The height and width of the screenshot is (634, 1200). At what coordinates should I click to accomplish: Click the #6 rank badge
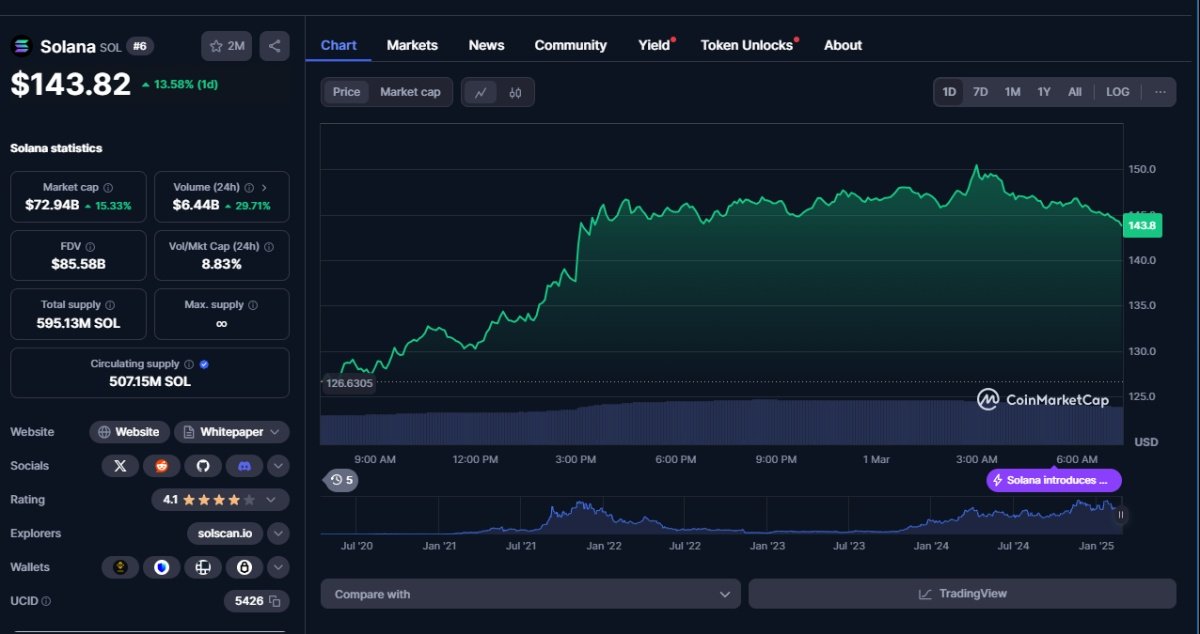(140, 46)
